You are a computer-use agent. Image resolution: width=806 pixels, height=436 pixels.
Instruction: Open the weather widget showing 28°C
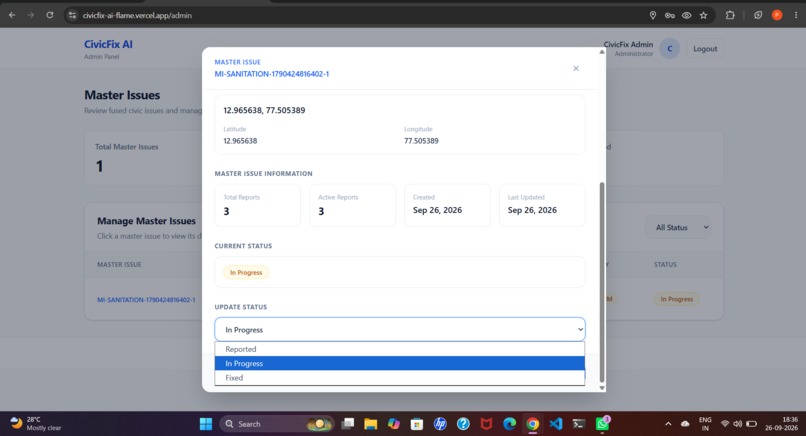click(x=35, y=424)
